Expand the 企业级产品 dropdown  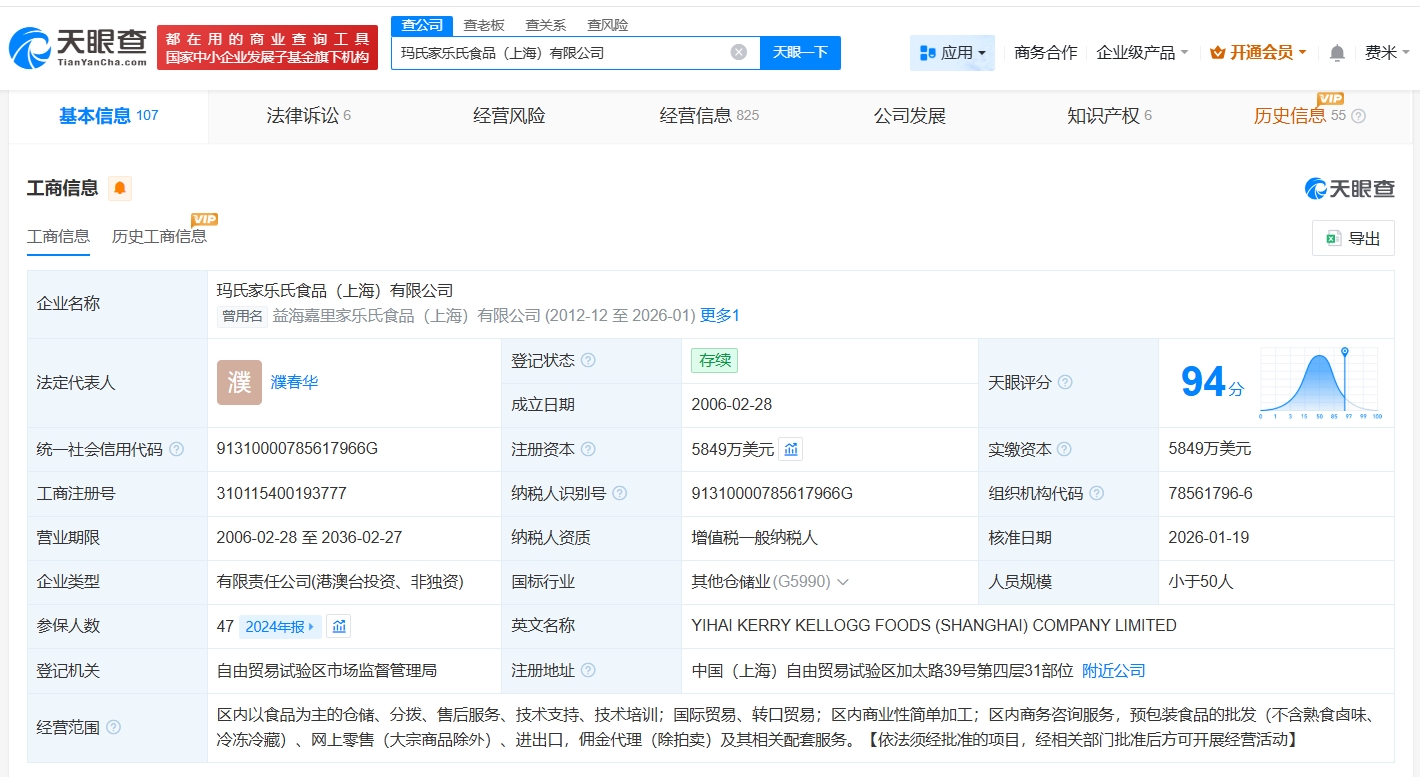point(1142,53)
